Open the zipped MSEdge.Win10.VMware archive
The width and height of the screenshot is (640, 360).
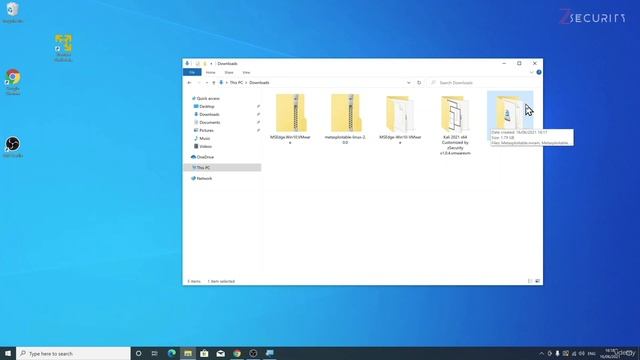(x=290, y=119)
